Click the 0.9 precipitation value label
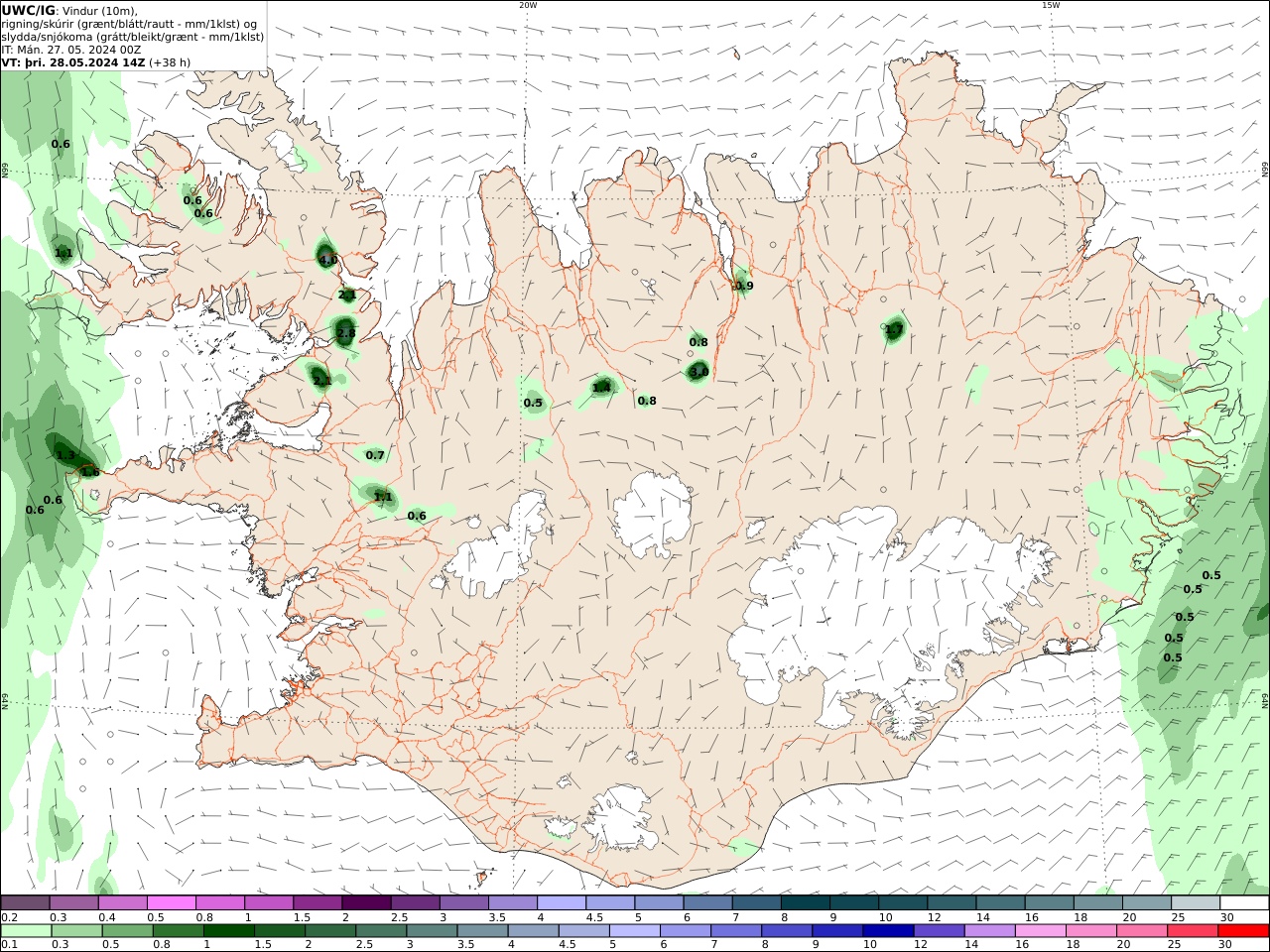 point(744,287)
